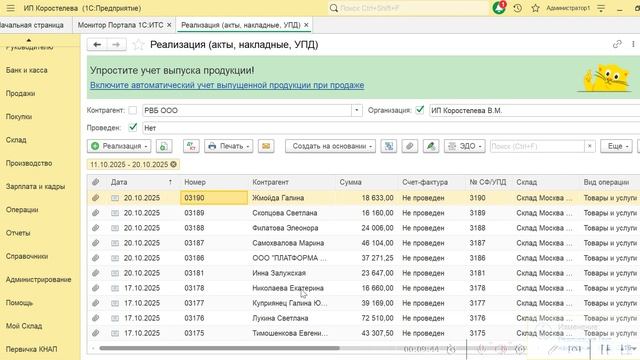Toggle the Контрагент filter checkbox
This screenshot has width=640, height=360.
[133, 110]
